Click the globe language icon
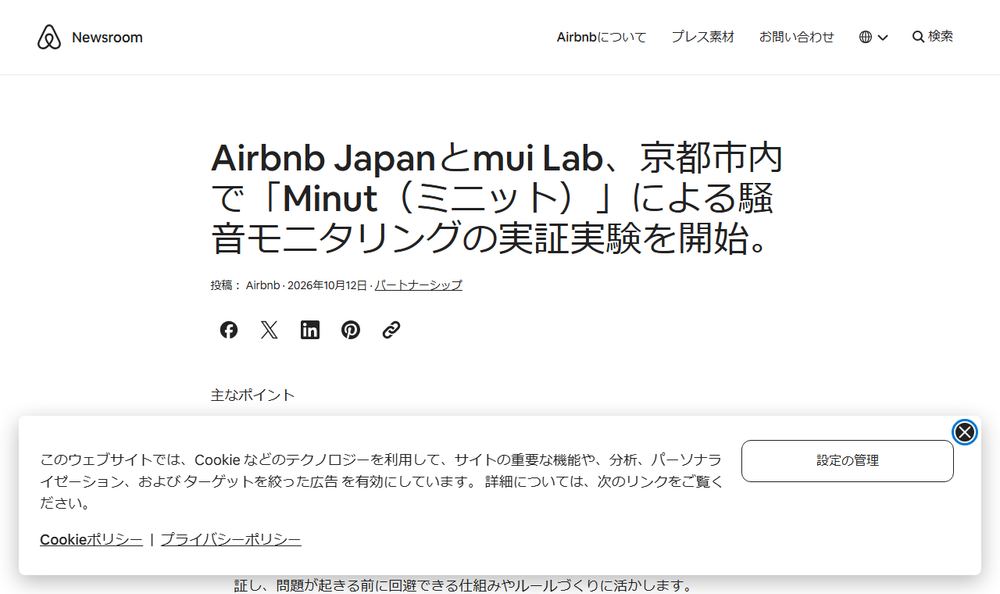Image resolution: width=1000 pixels, height=594 pixels. (865, 37)
